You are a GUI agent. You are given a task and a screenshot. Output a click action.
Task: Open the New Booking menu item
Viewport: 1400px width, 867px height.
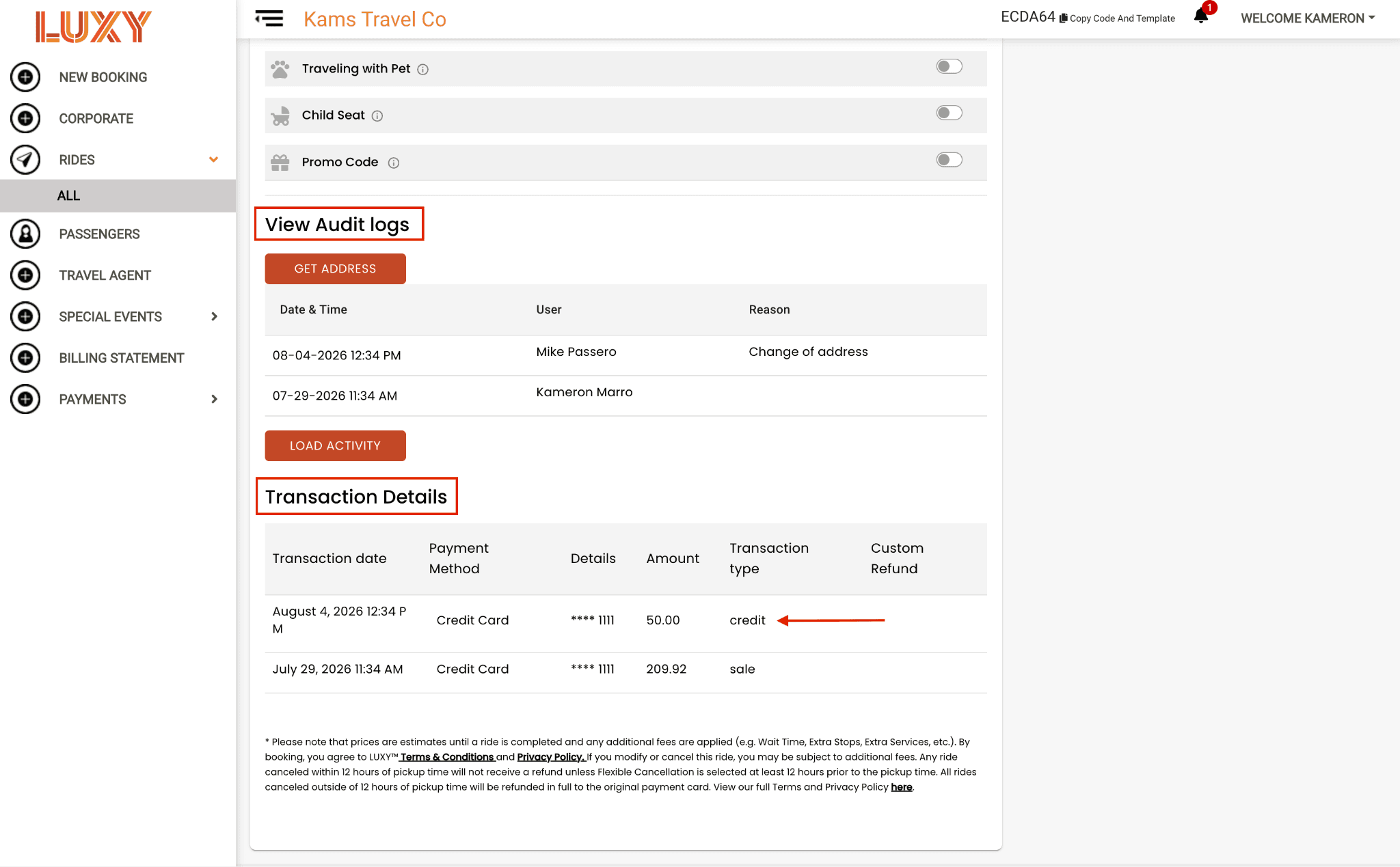[103, 77]
